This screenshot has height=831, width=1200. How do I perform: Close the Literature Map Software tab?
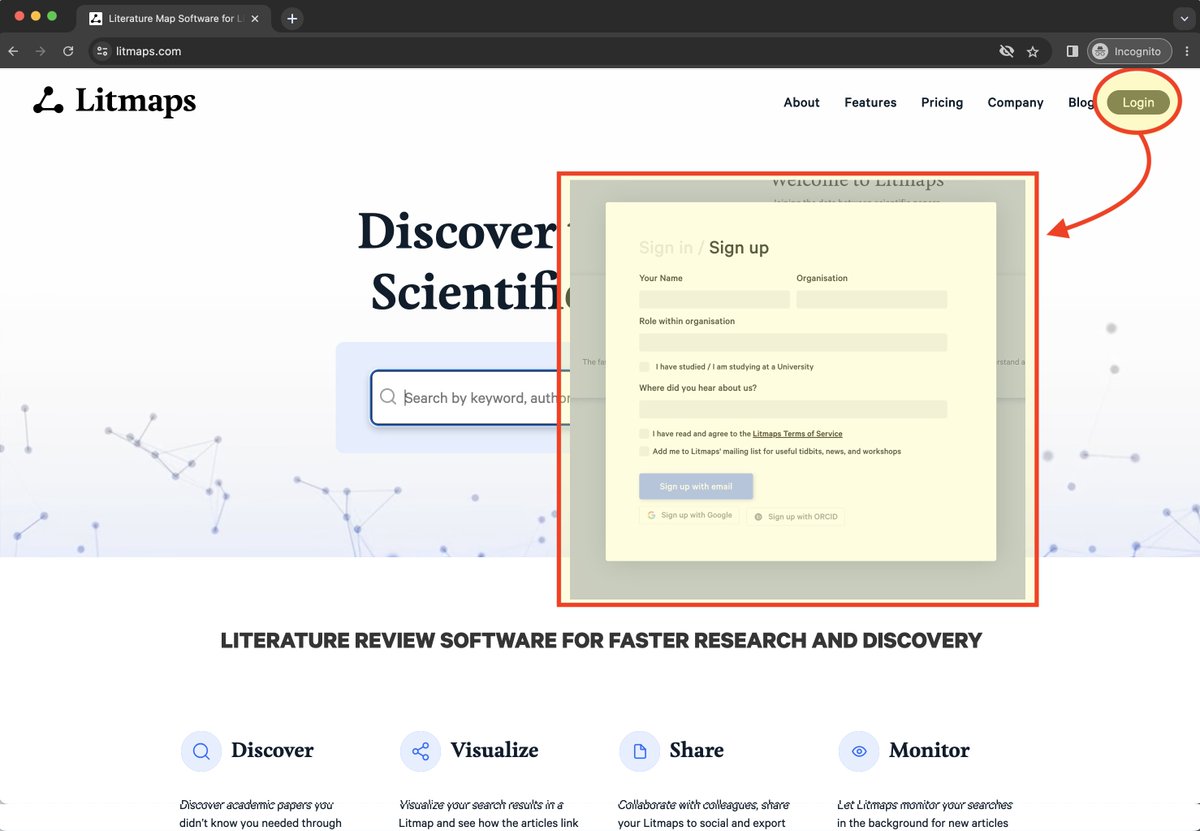coord(254,18)
